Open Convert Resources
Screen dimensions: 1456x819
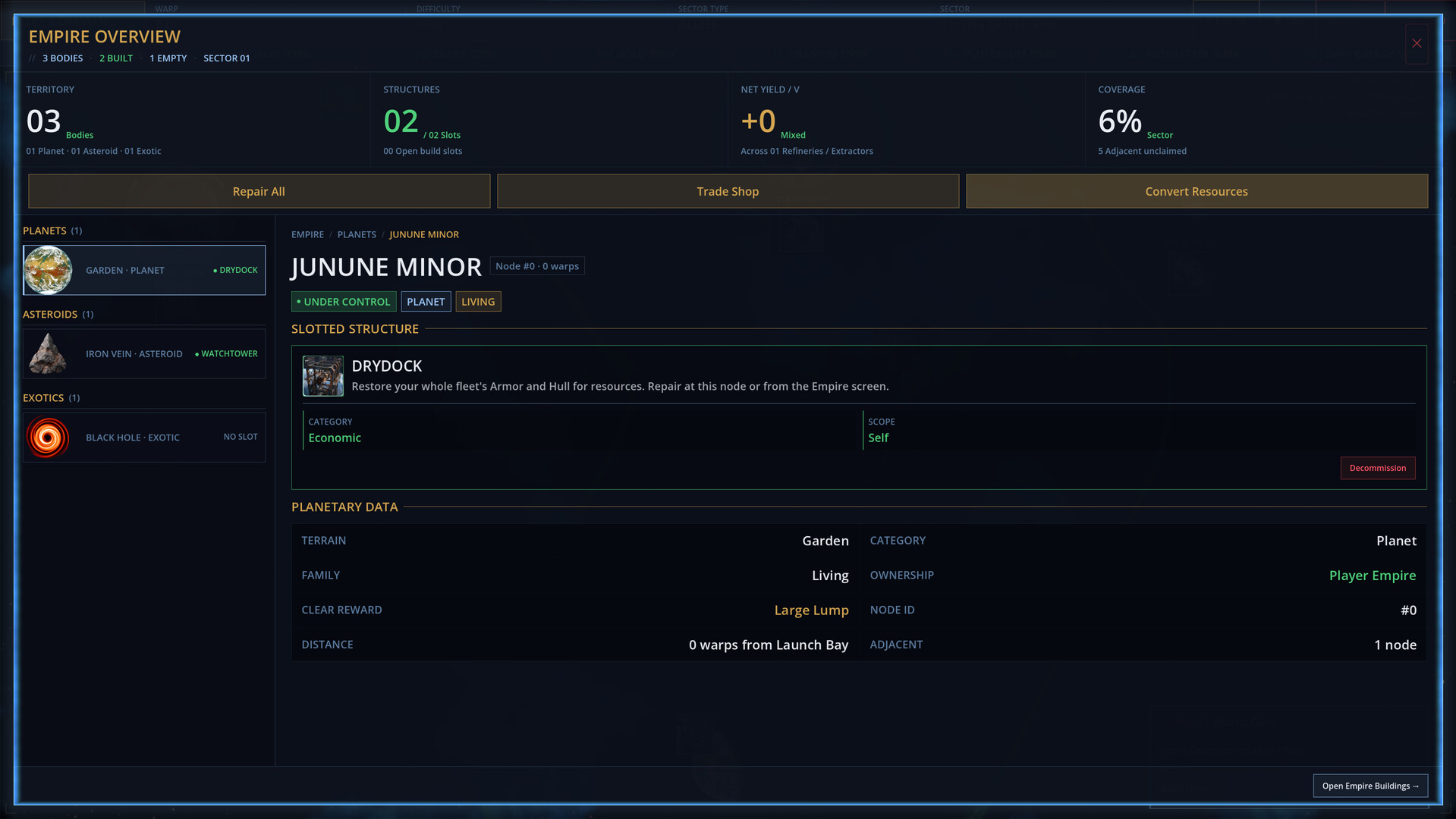click(x=1197, y=191)
